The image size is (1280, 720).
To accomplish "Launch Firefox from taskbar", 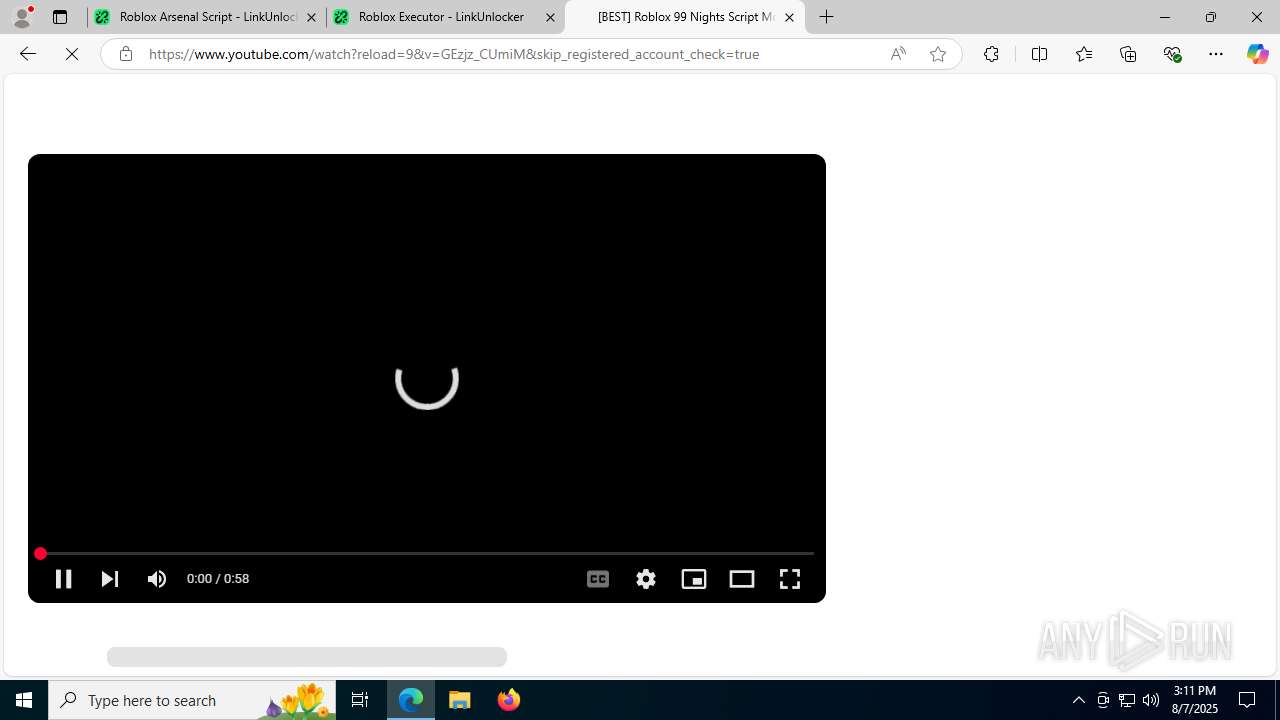I will coord(509,700).
